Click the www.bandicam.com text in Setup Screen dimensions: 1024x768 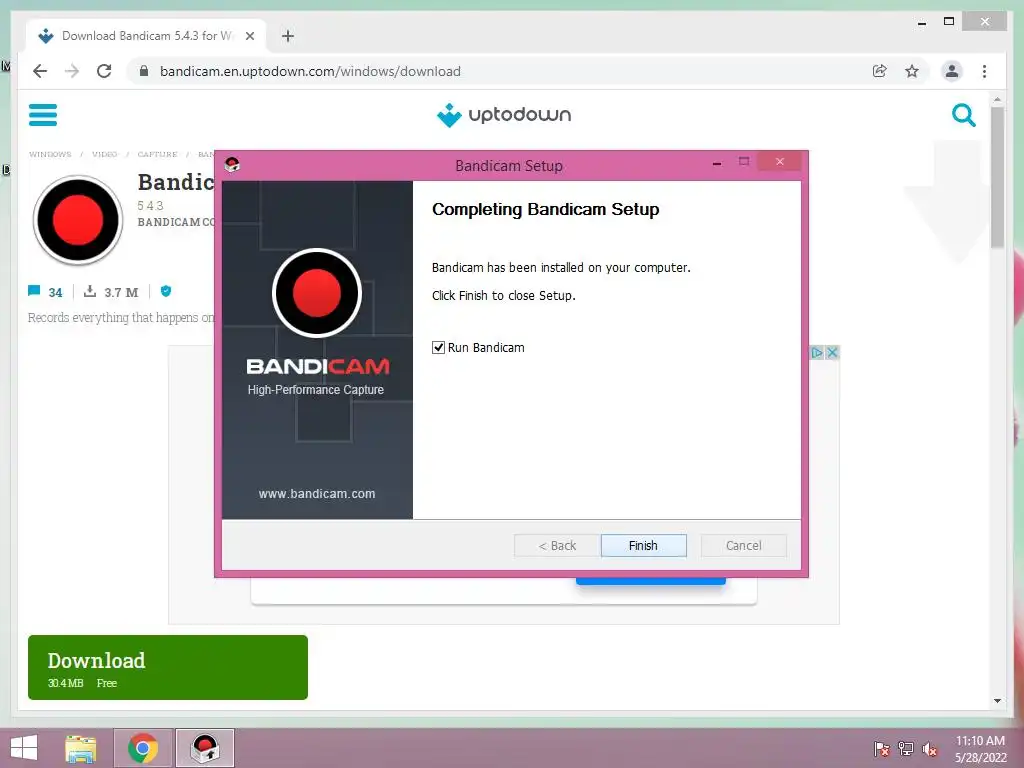pos(317,494)
